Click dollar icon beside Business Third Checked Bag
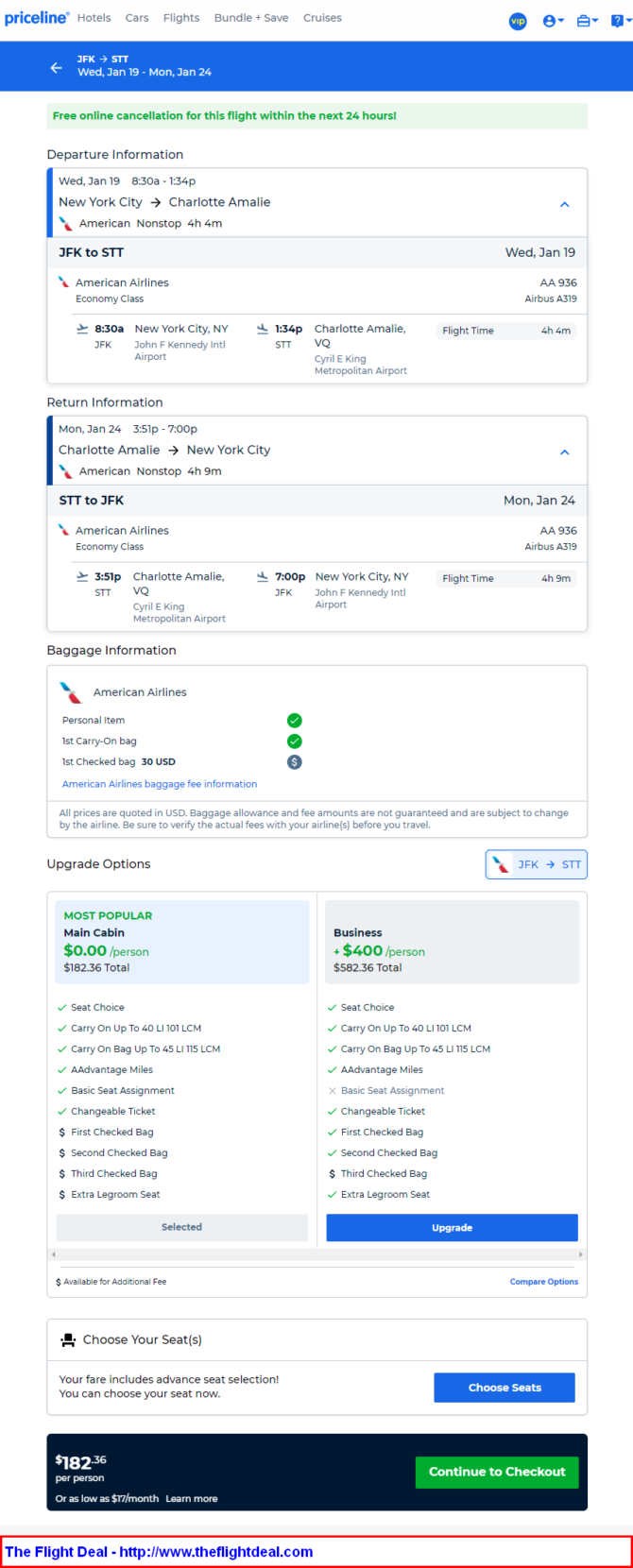 332,1174
